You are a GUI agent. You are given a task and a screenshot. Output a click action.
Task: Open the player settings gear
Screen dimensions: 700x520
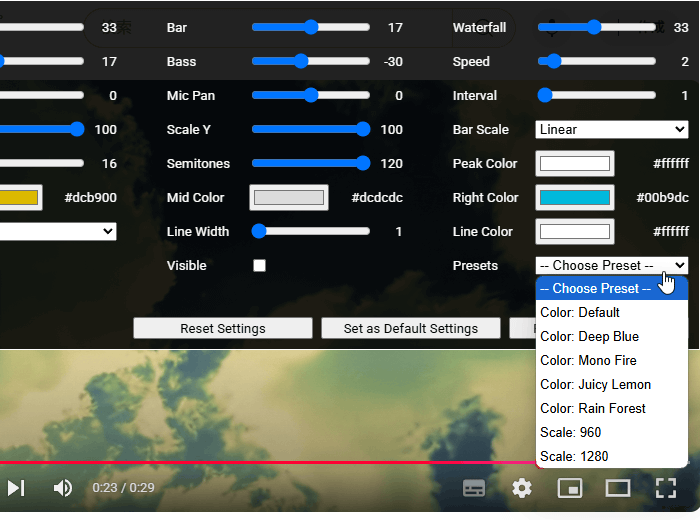522,488
